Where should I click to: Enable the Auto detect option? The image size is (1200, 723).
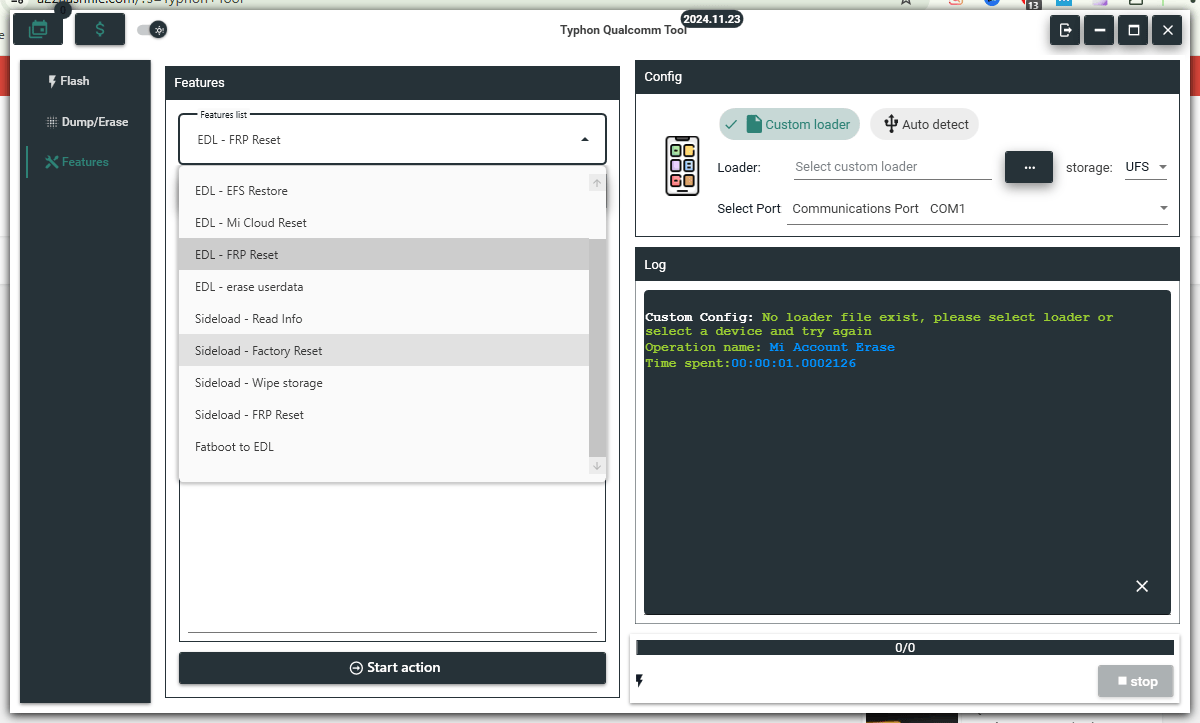coord(925,125)
